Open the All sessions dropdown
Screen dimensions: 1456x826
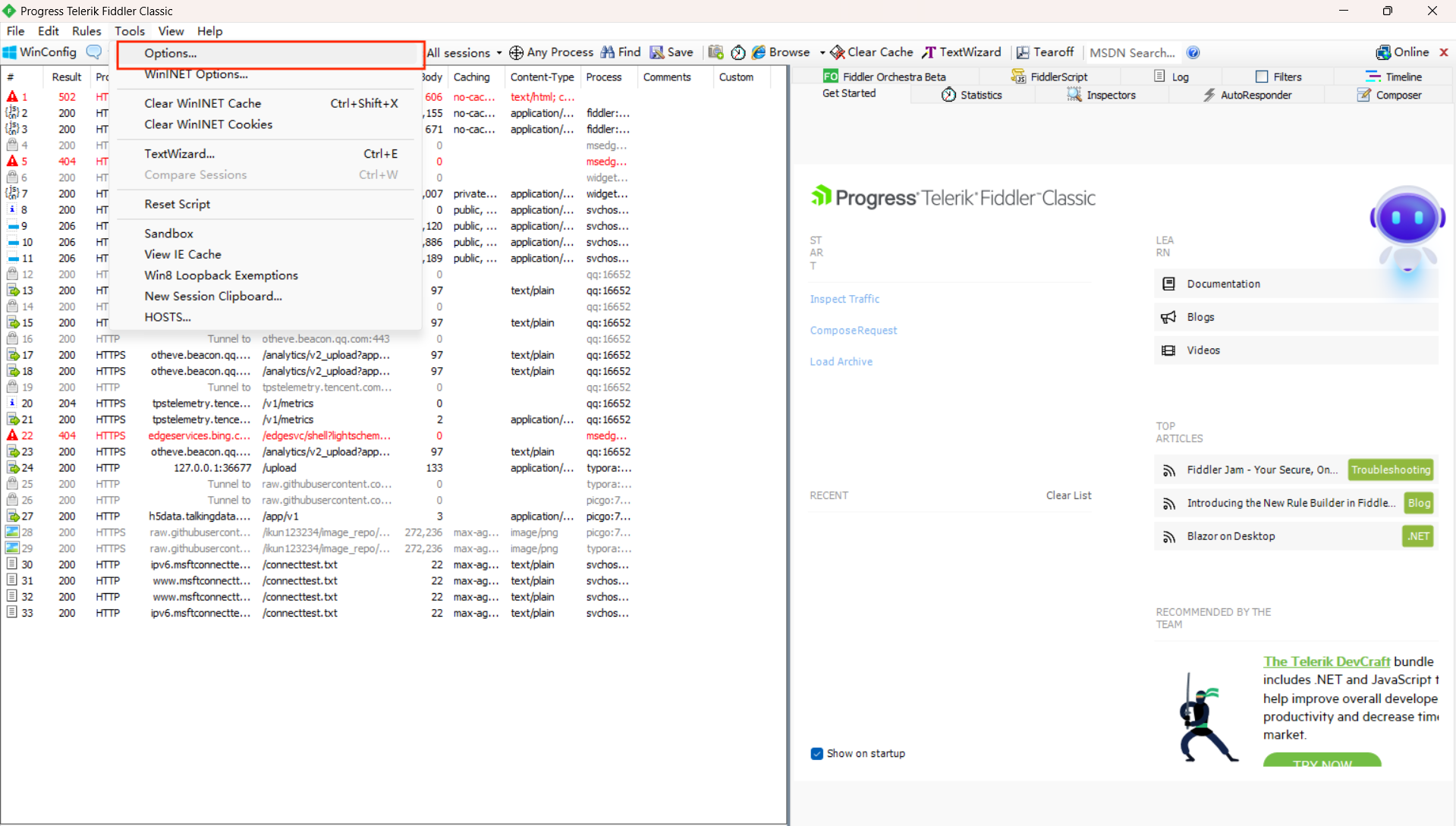pyautogui.click(x=464, y=52)
